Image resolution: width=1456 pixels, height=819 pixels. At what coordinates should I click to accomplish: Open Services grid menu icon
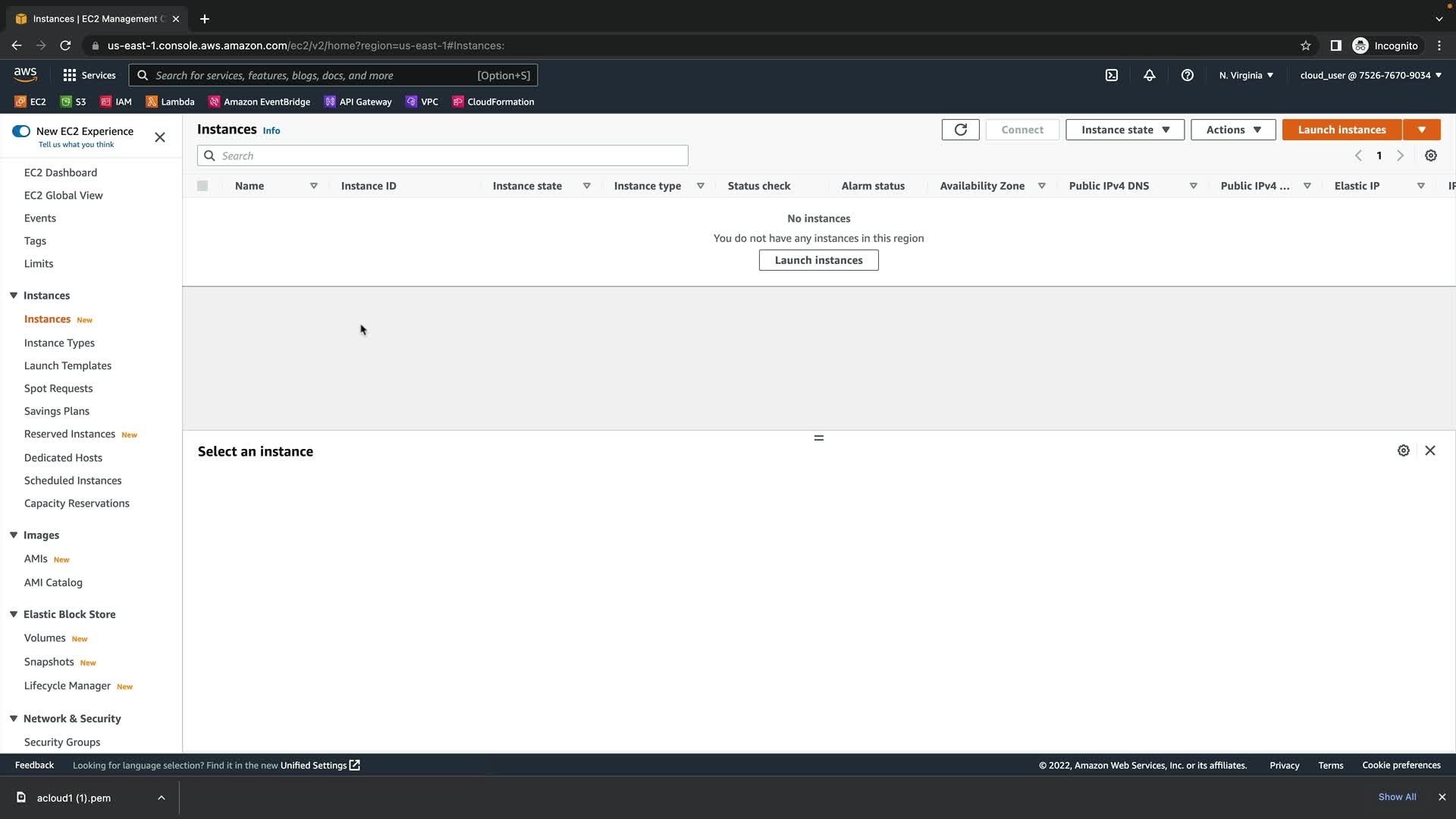click(x=70, y=75)
